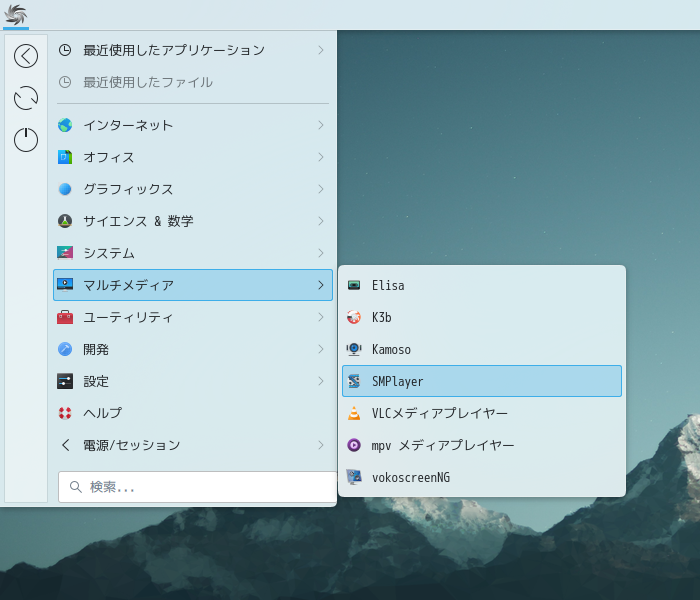Image resolution: width=700 pixels, height=600 pixels.
Task: Expand the 設定 submenu chevron
Action: (321, 381)
